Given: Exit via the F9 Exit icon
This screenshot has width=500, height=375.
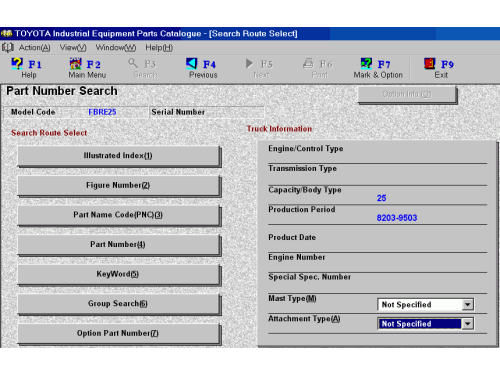Looking at the screenshot, I should coord(429,63).
